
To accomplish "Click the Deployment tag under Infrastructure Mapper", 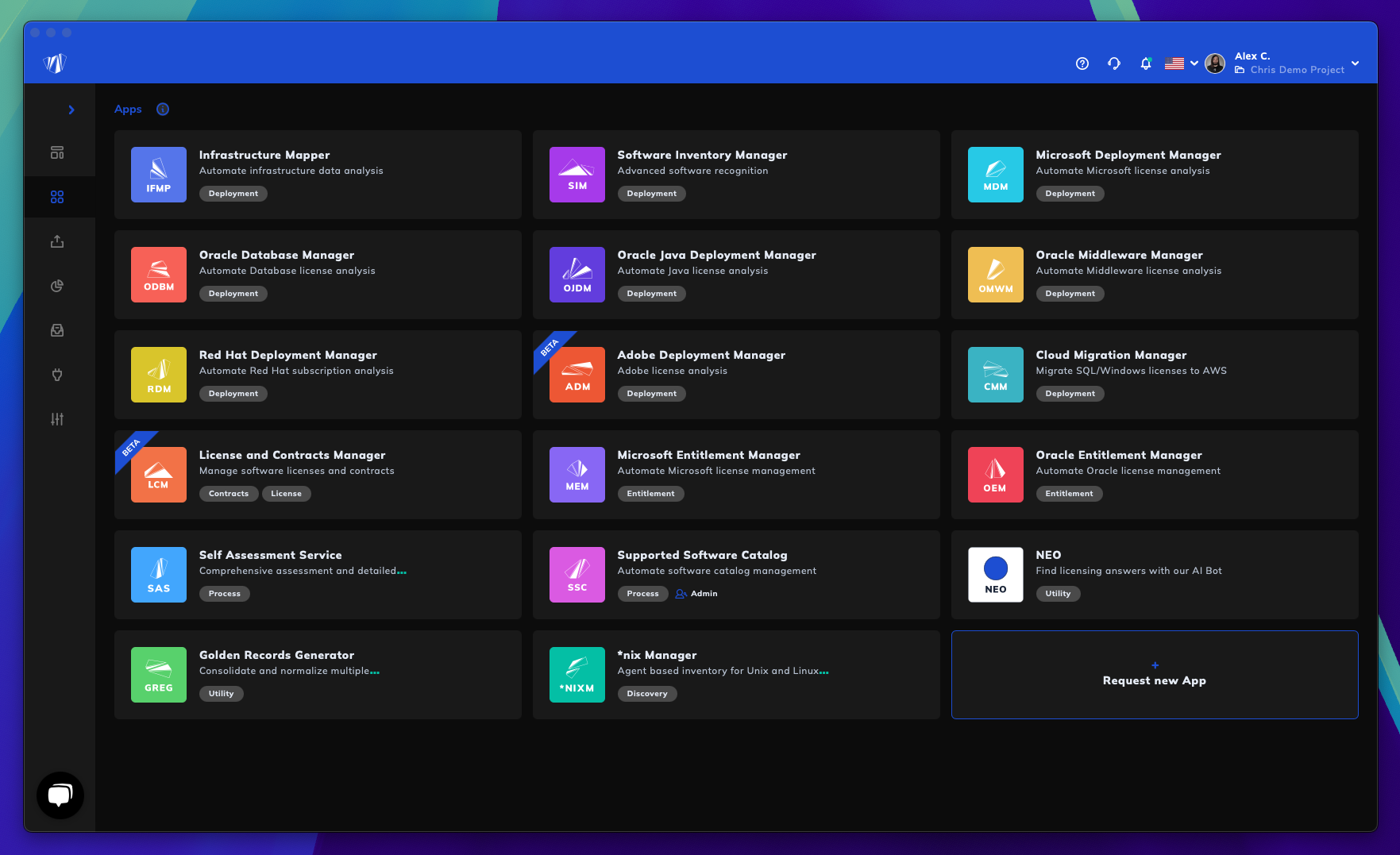I will 233,194.
